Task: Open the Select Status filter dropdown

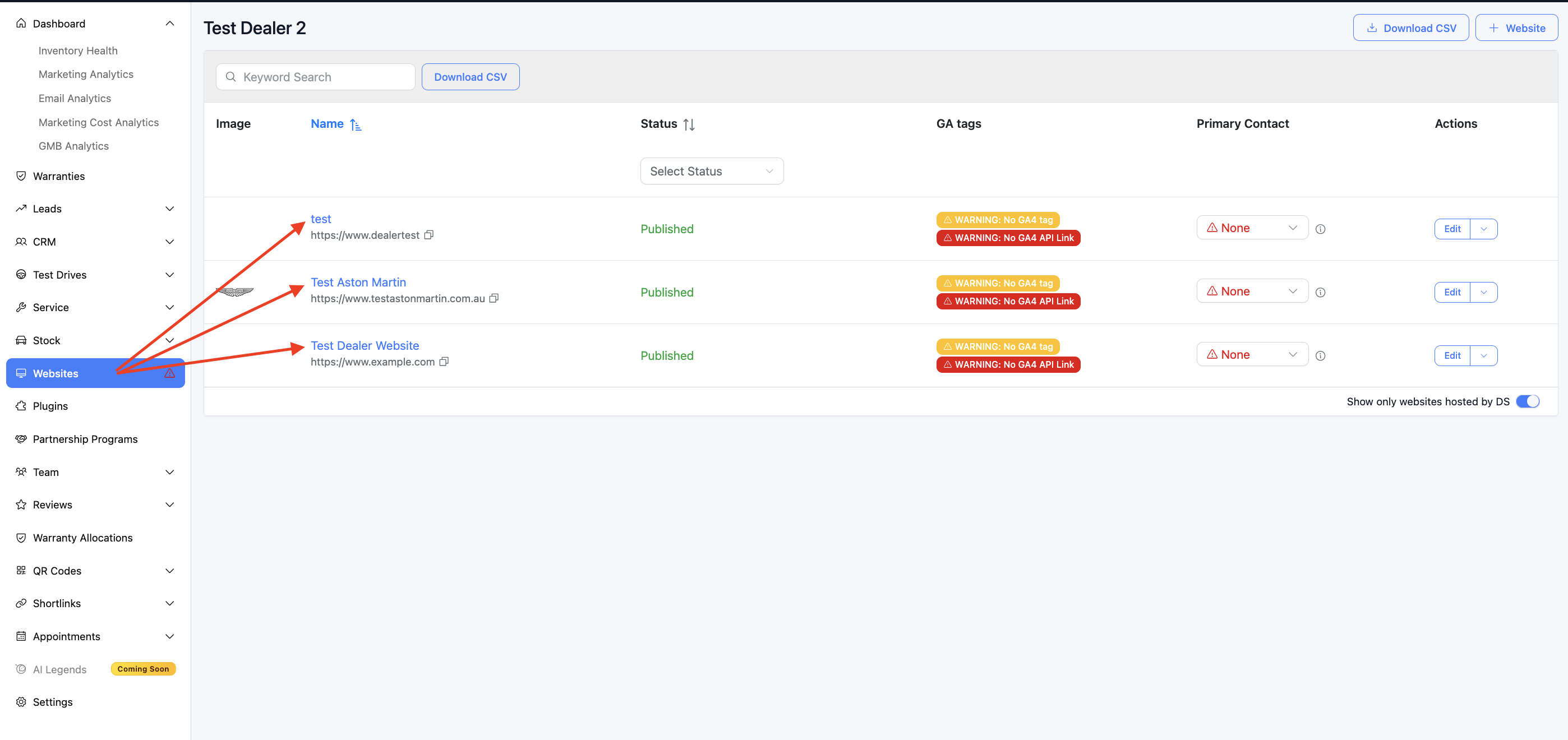Action: tap(711, 171)
